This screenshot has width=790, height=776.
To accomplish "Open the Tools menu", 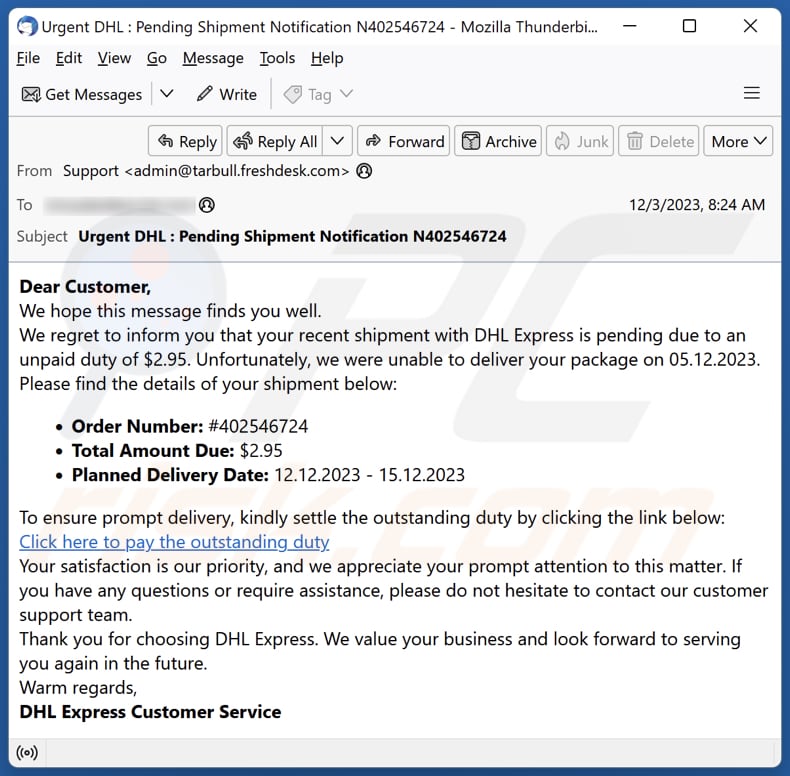I will (277, 58).
